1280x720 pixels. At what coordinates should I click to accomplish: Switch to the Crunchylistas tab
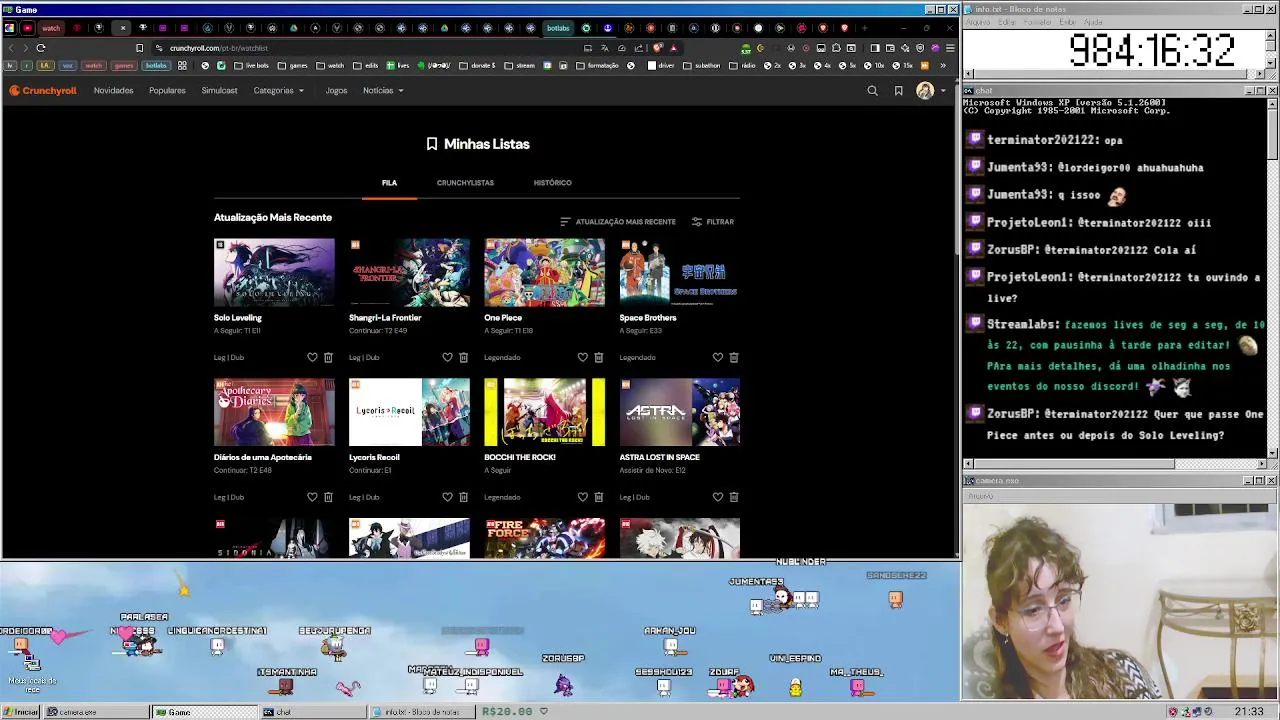(465, 183)
